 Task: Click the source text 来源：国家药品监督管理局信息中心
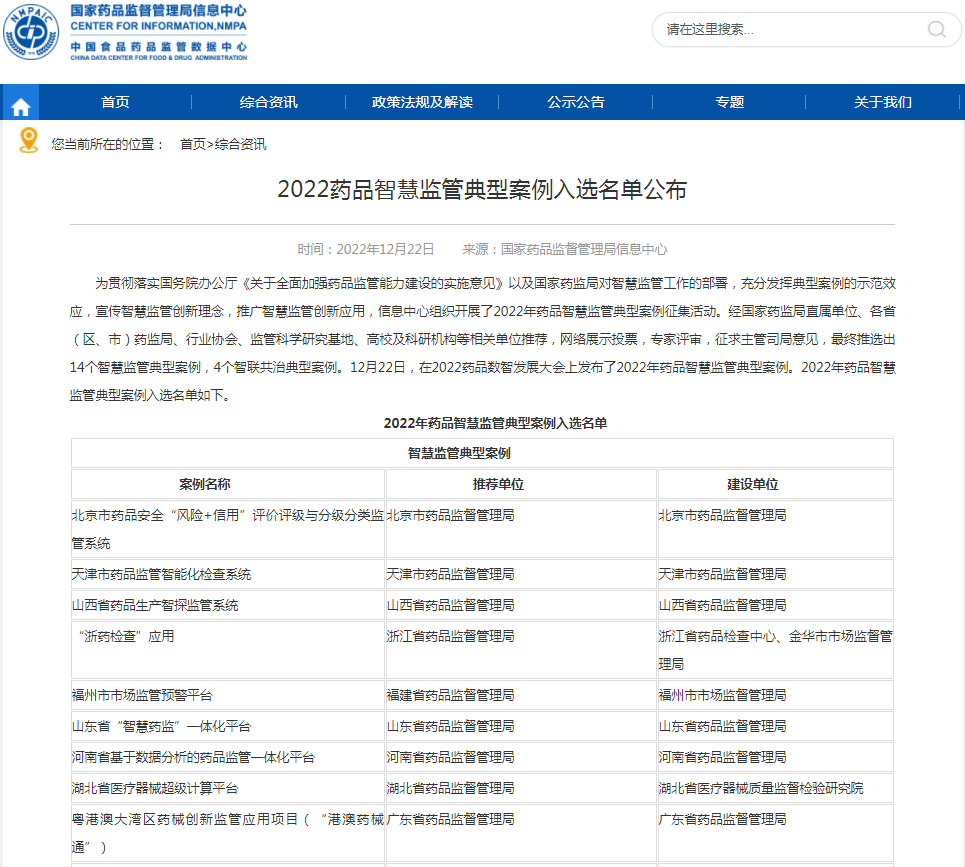(x=565, y=249)
